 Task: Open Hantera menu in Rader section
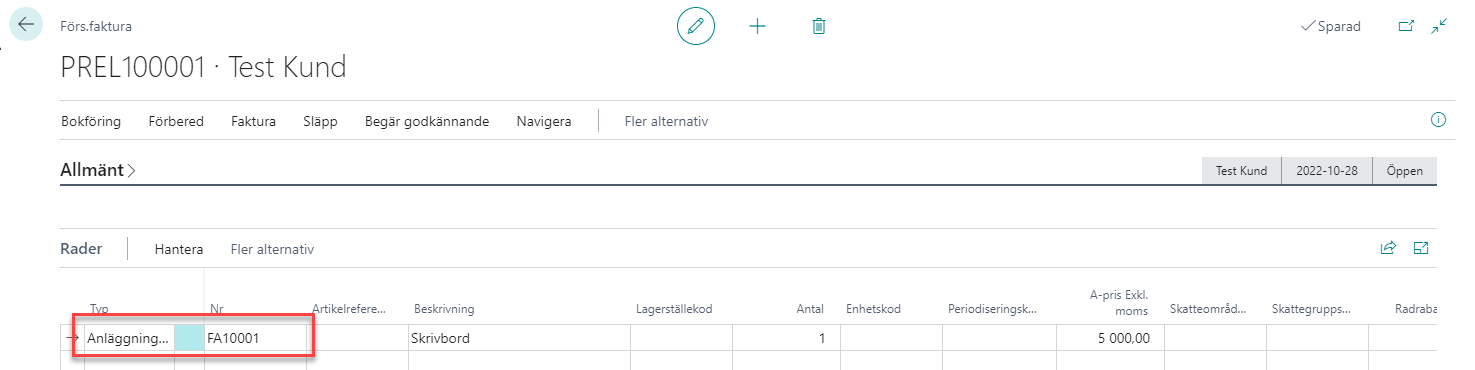(179, 249)
